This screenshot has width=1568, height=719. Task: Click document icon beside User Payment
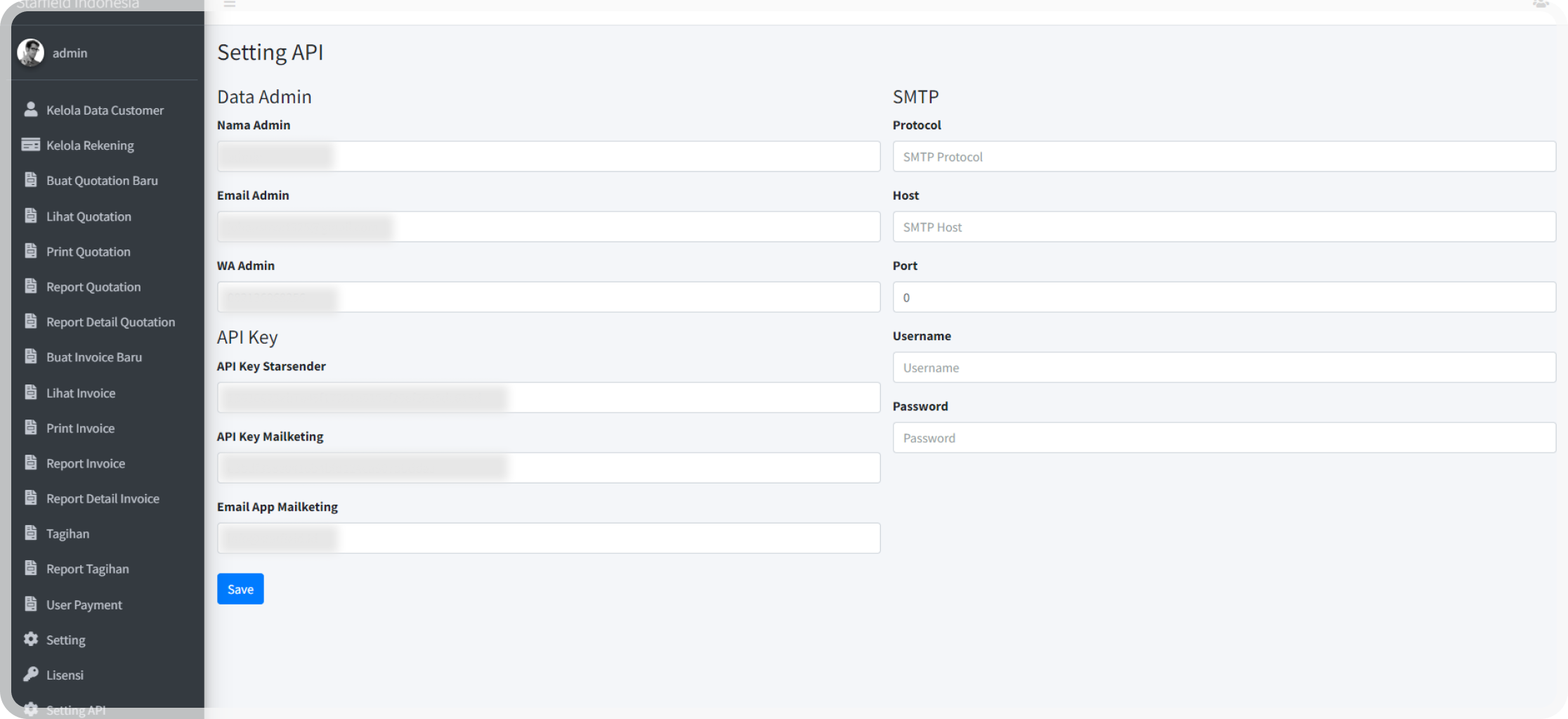click(30, 604)
